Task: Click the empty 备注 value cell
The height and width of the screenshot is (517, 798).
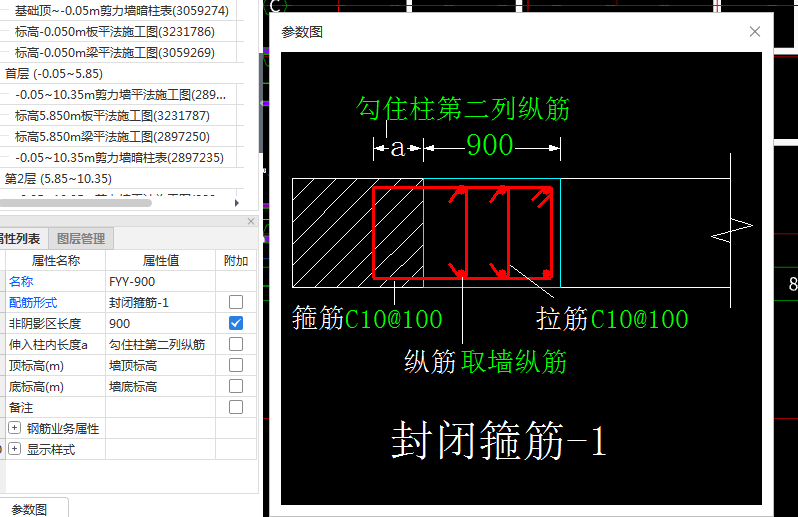Action: pyautogui.click(x=160, y=407)
